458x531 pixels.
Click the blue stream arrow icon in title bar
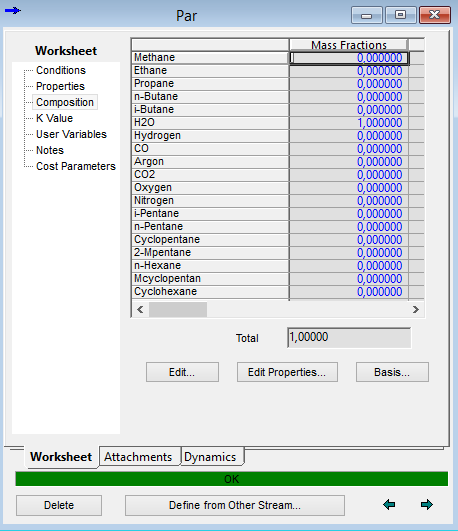click(x=13, y=10)
